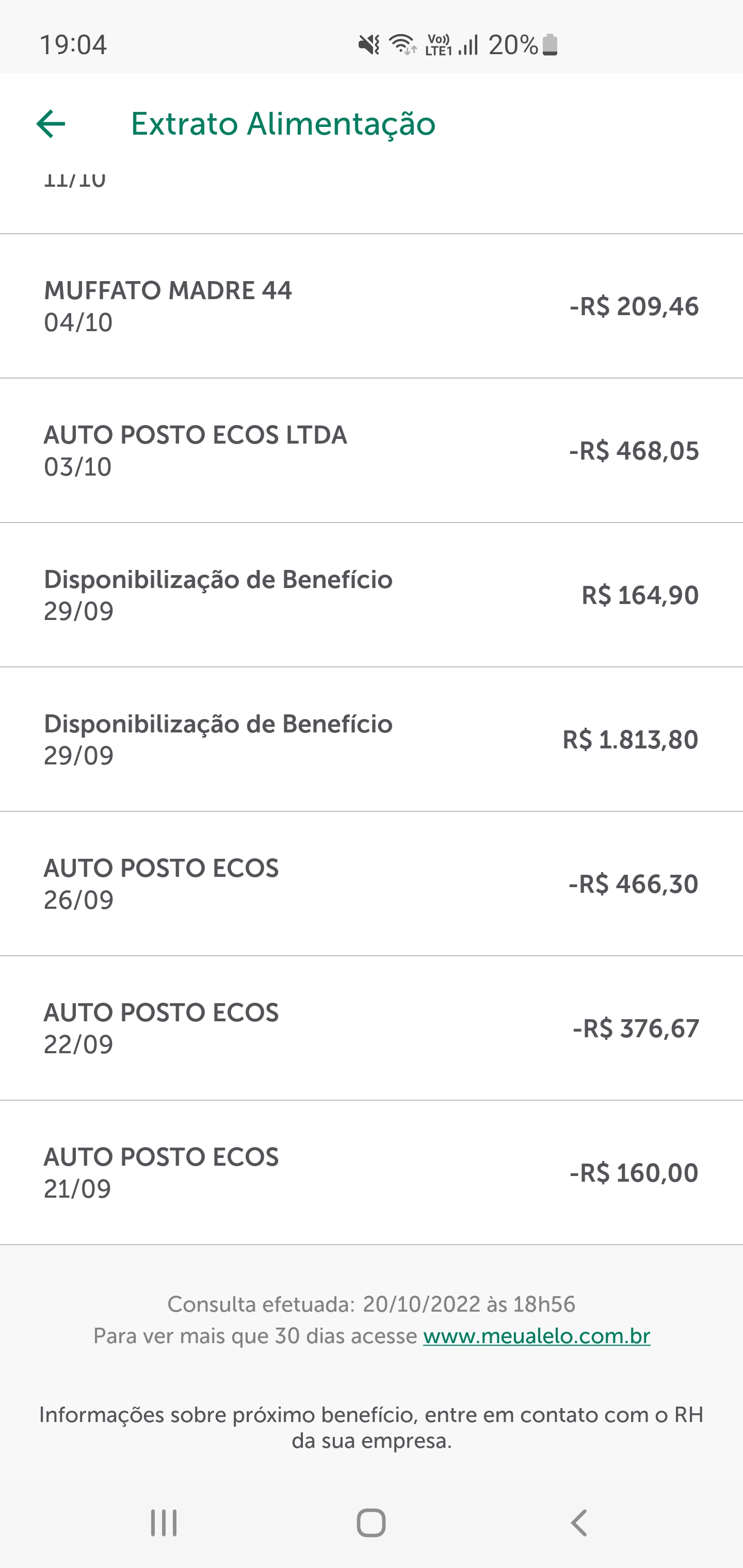Tap the R$ 1.813,80 benefit deposit row

coord(371,739)
